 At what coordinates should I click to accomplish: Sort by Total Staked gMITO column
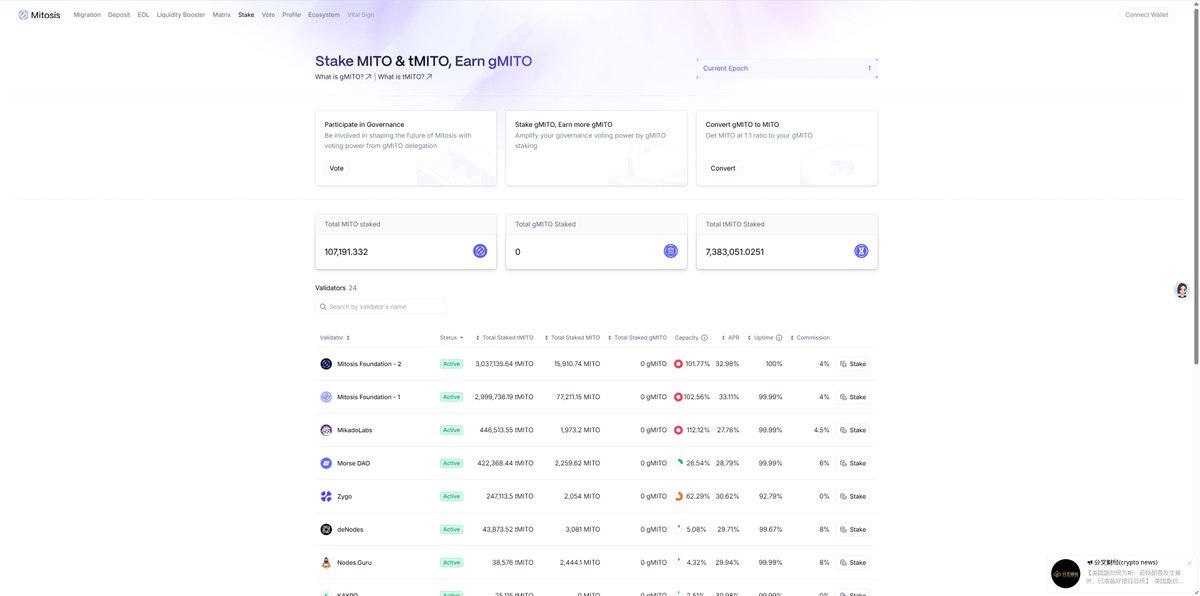click(x=636, y=338)
